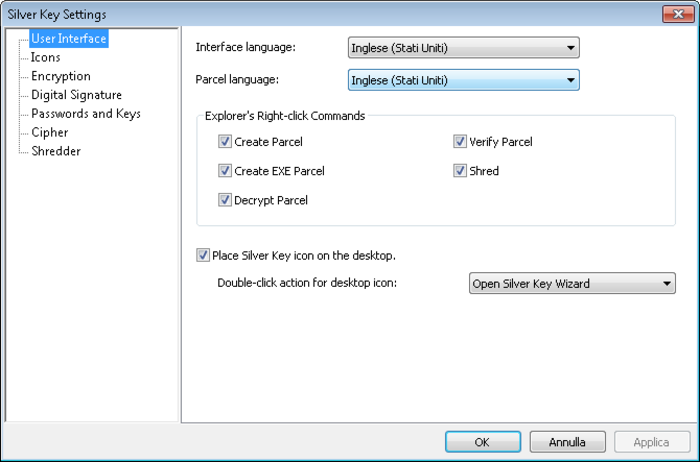The image size is (700, 462).
Task: Disable placing Silver Key icon on desktop
Action: pos(204,255)
